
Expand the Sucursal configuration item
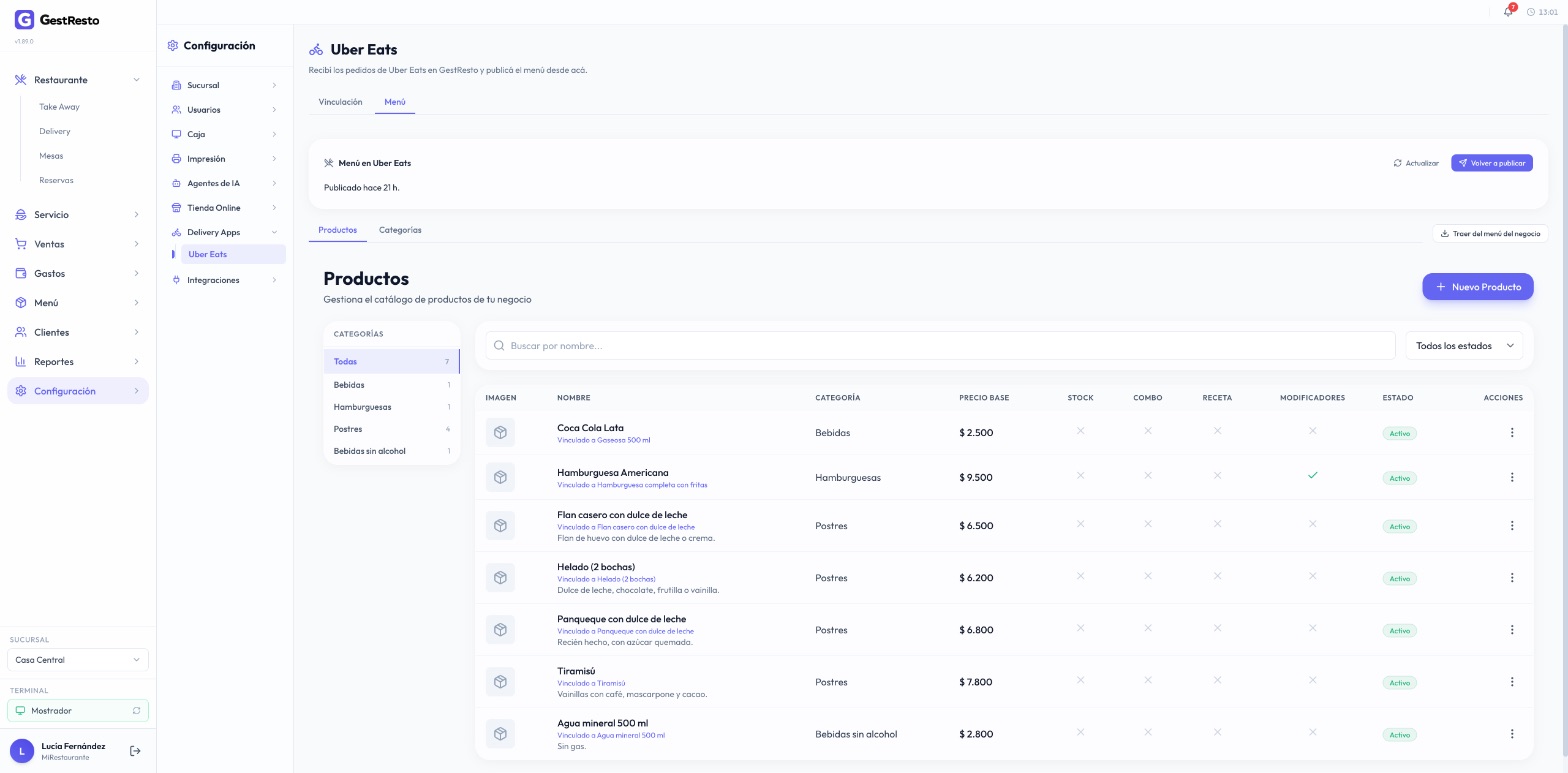225,85
